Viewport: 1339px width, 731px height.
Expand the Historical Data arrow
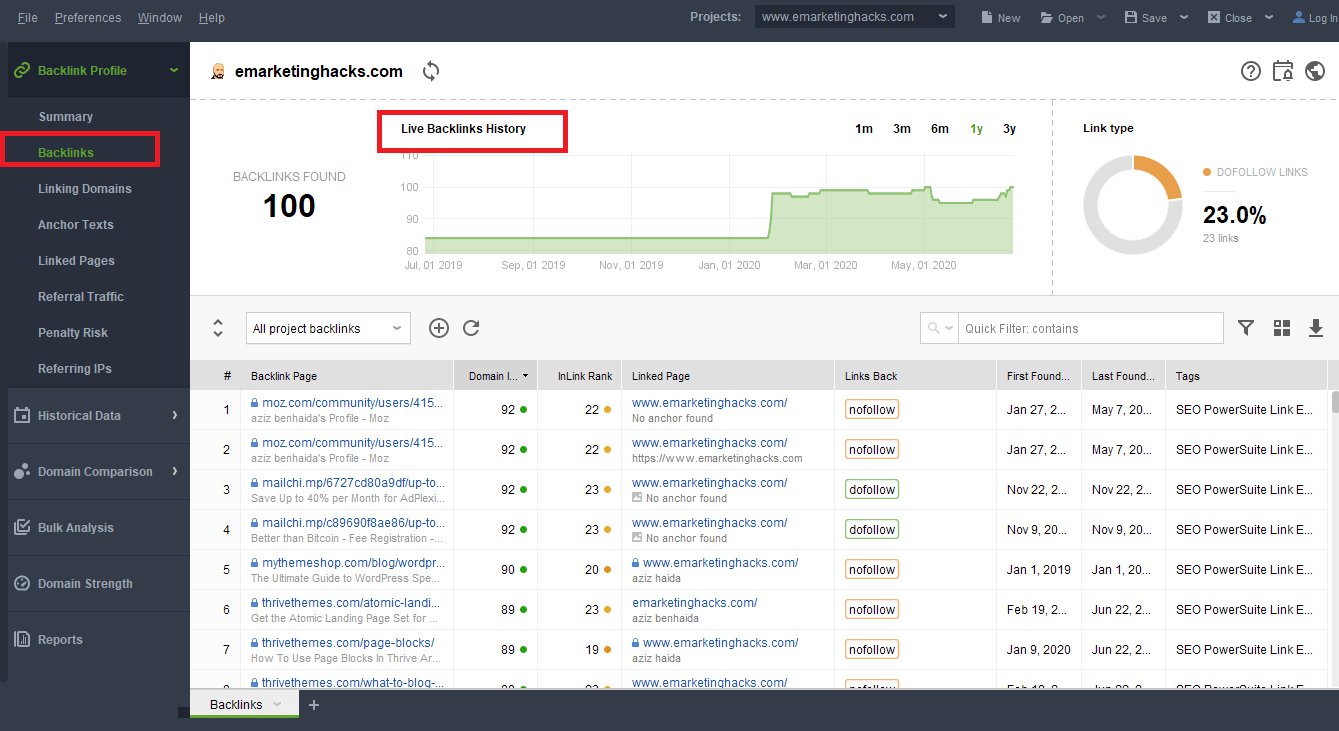click(x=174, y=415)
